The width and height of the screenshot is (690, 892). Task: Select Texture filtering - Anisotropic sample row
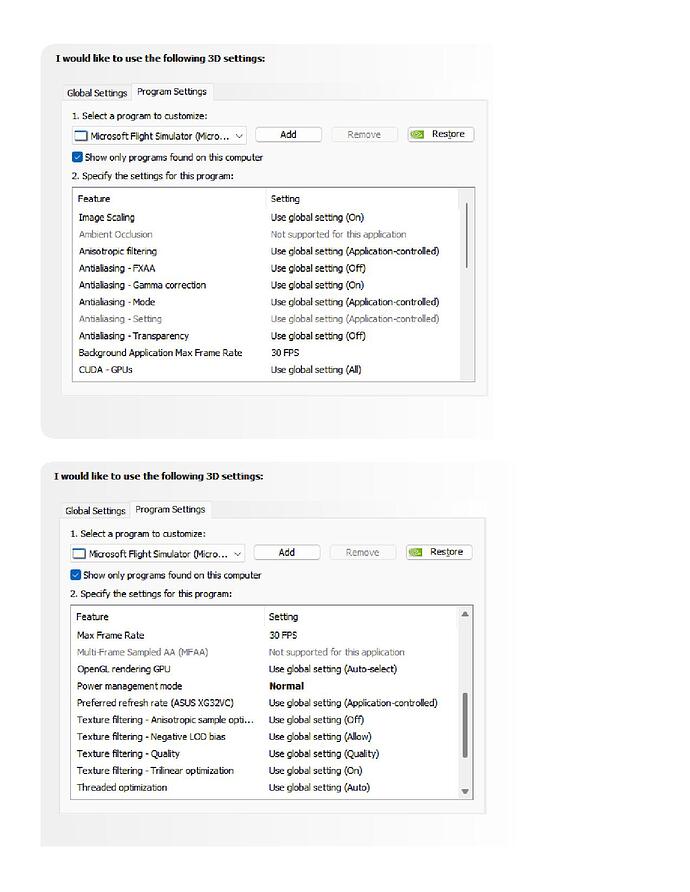tap(264, 720)
